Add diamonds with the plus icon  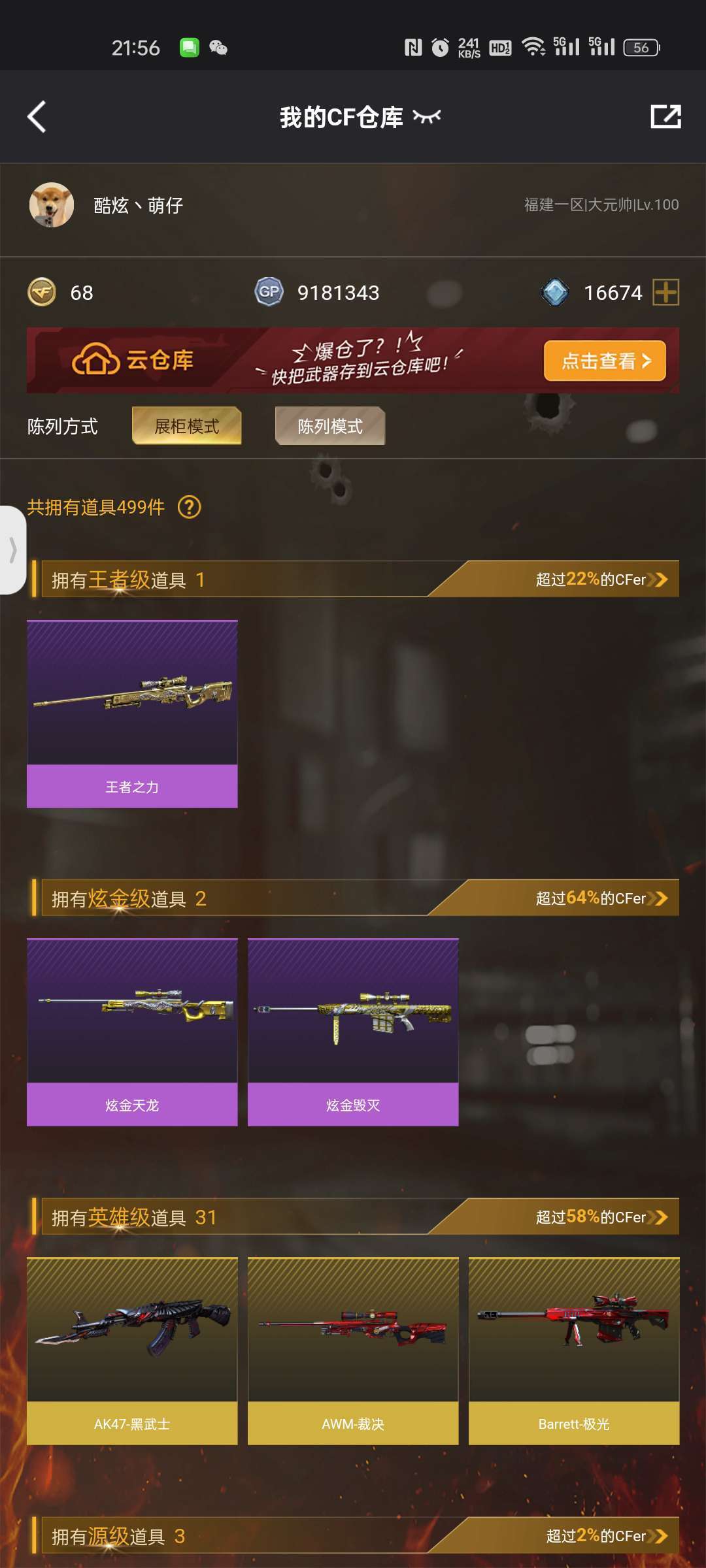pos(666,292)
